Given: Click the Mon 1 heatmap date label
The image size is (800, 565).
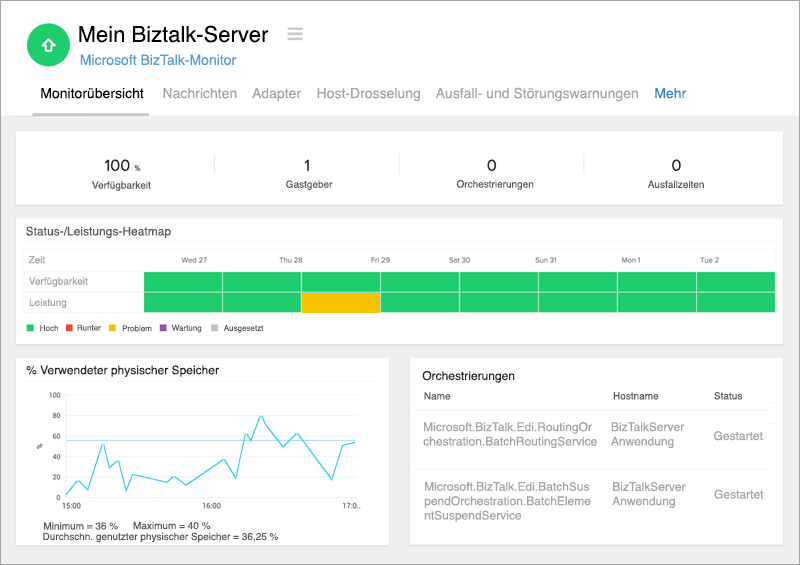Looking at the screenshot, I should [x=631, y=260].
